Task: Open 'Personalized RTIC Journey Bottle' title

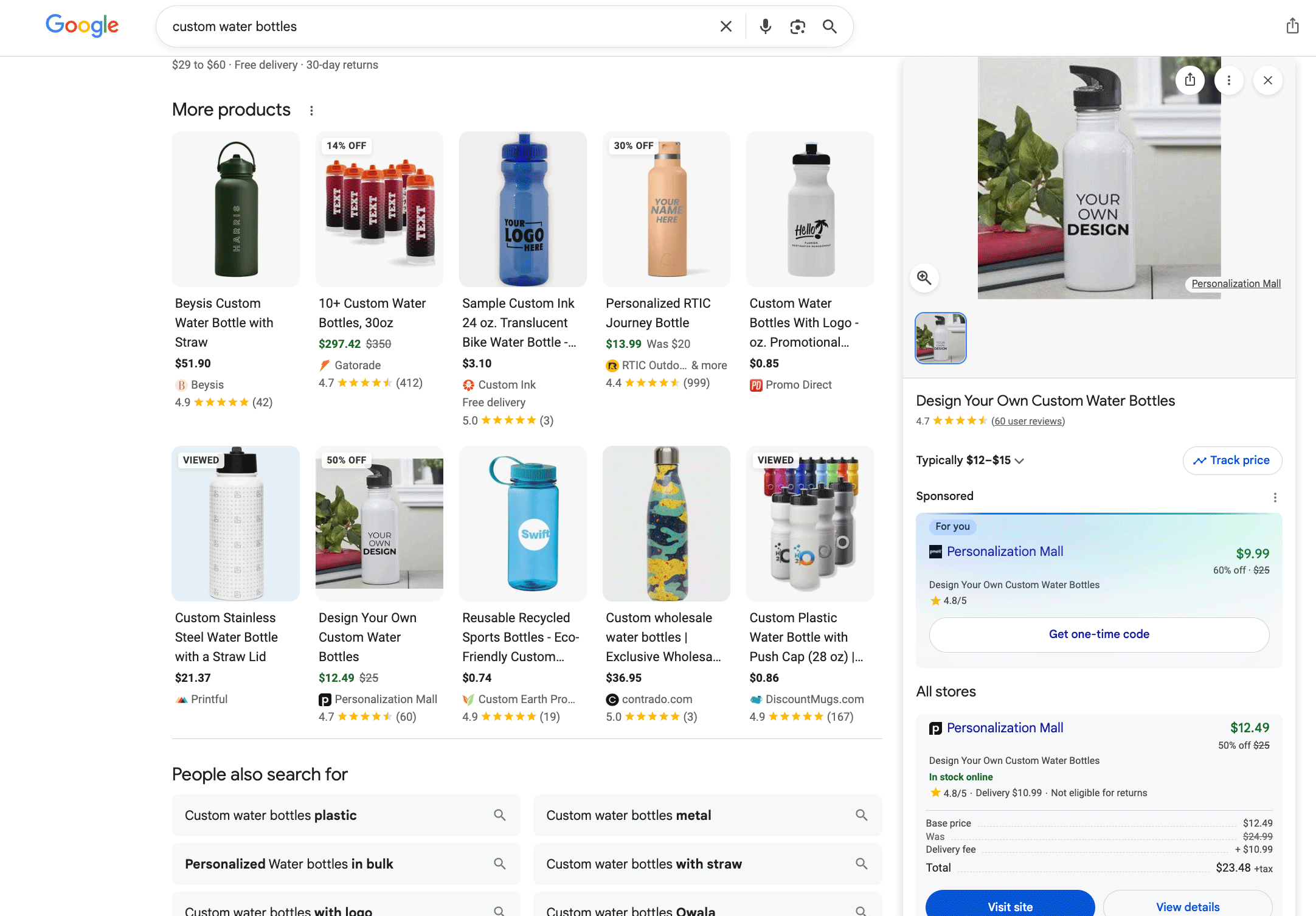Action: (x=658, y=313)
